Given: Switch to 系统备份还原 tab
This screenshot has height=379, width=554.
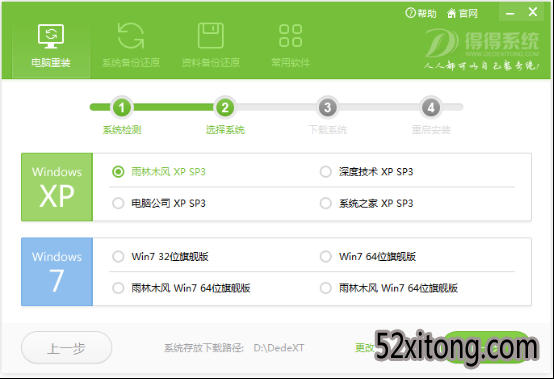Looking at the screenshot, I should 131,46.
